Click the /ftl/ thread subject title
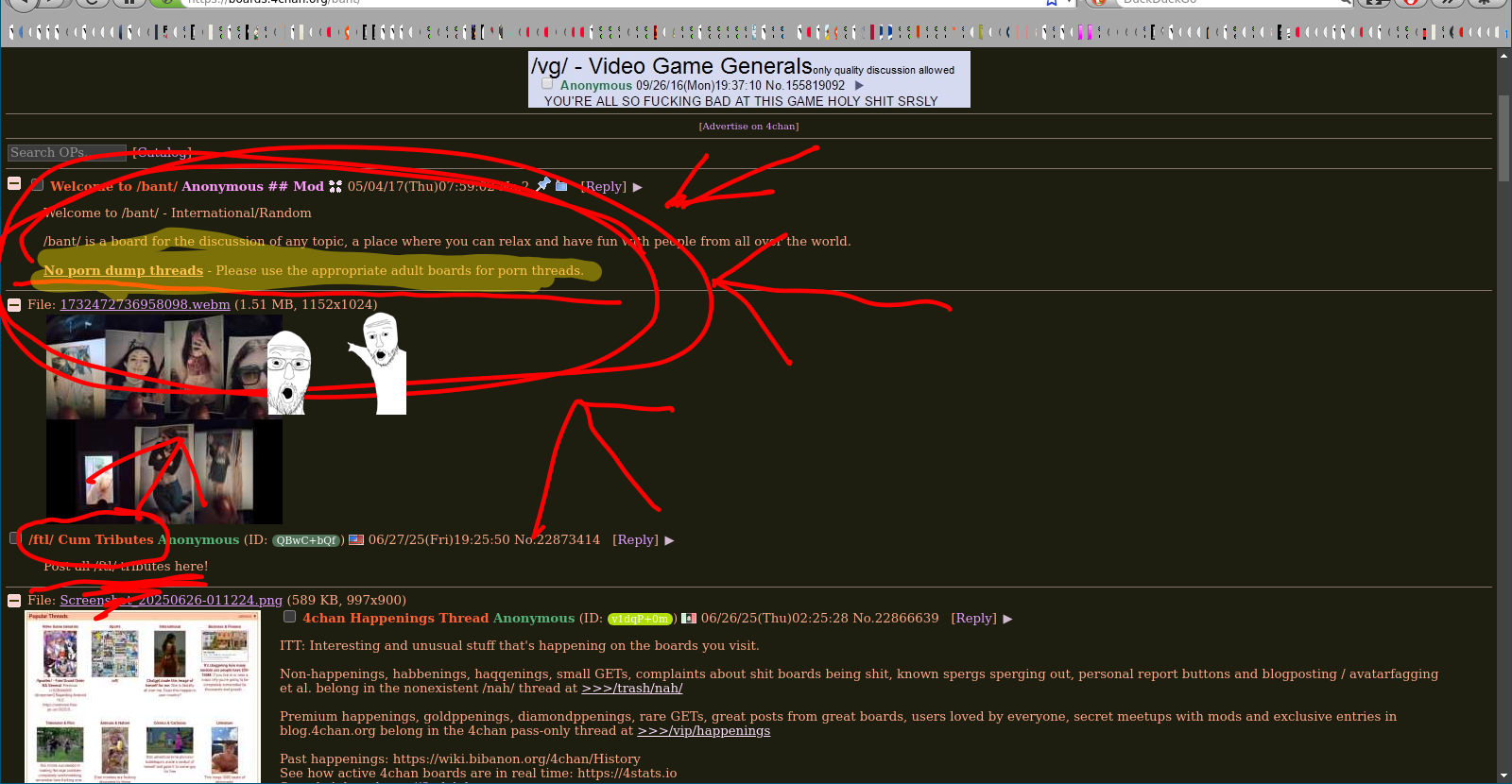Screen dimensions: 1512x784 [91, 540]
